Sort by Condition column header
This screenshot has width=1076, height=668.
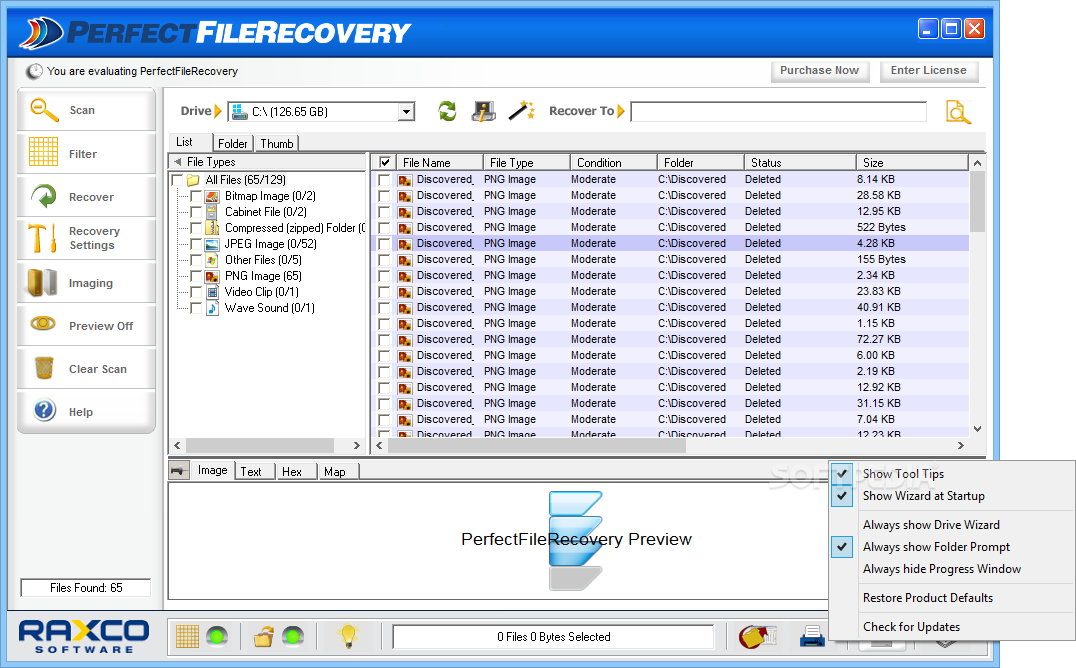pyautogui.click(x=613, y=163)
